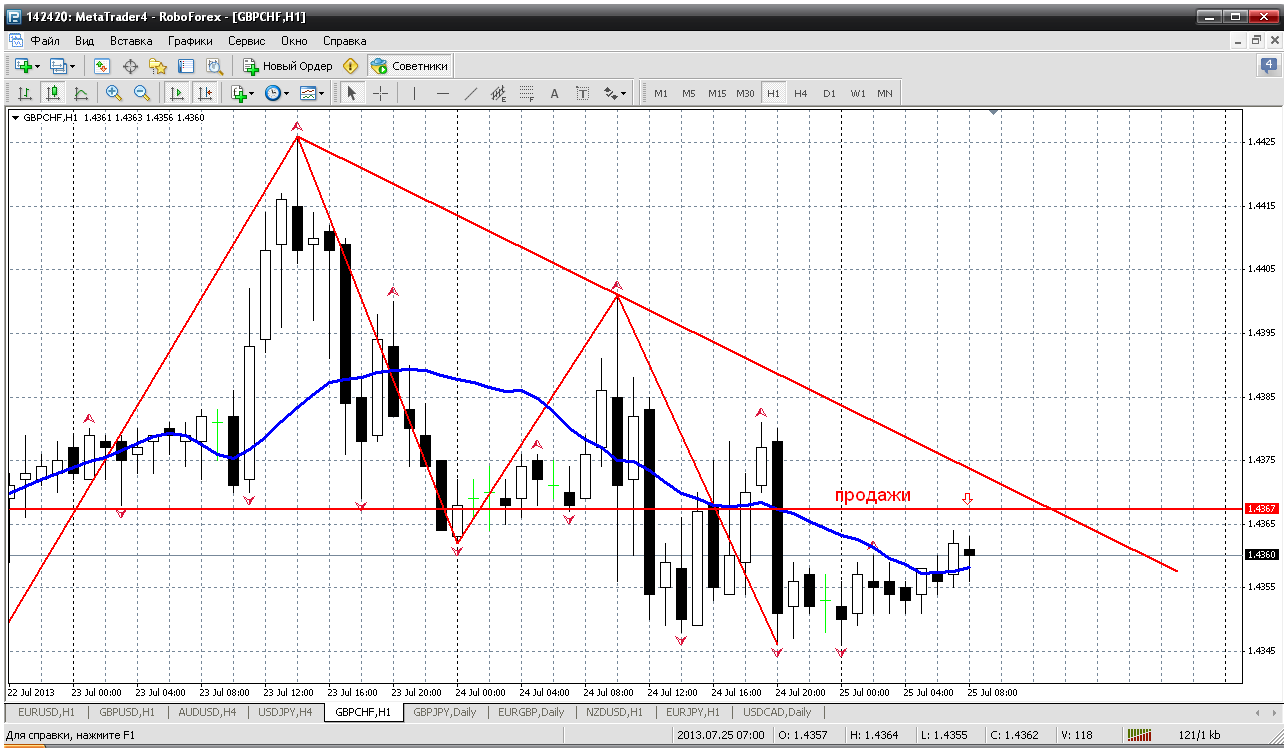This screenshot has width=1288, height=748.
Task: Toggle the Terminal window icon
Action: (186, 66)
